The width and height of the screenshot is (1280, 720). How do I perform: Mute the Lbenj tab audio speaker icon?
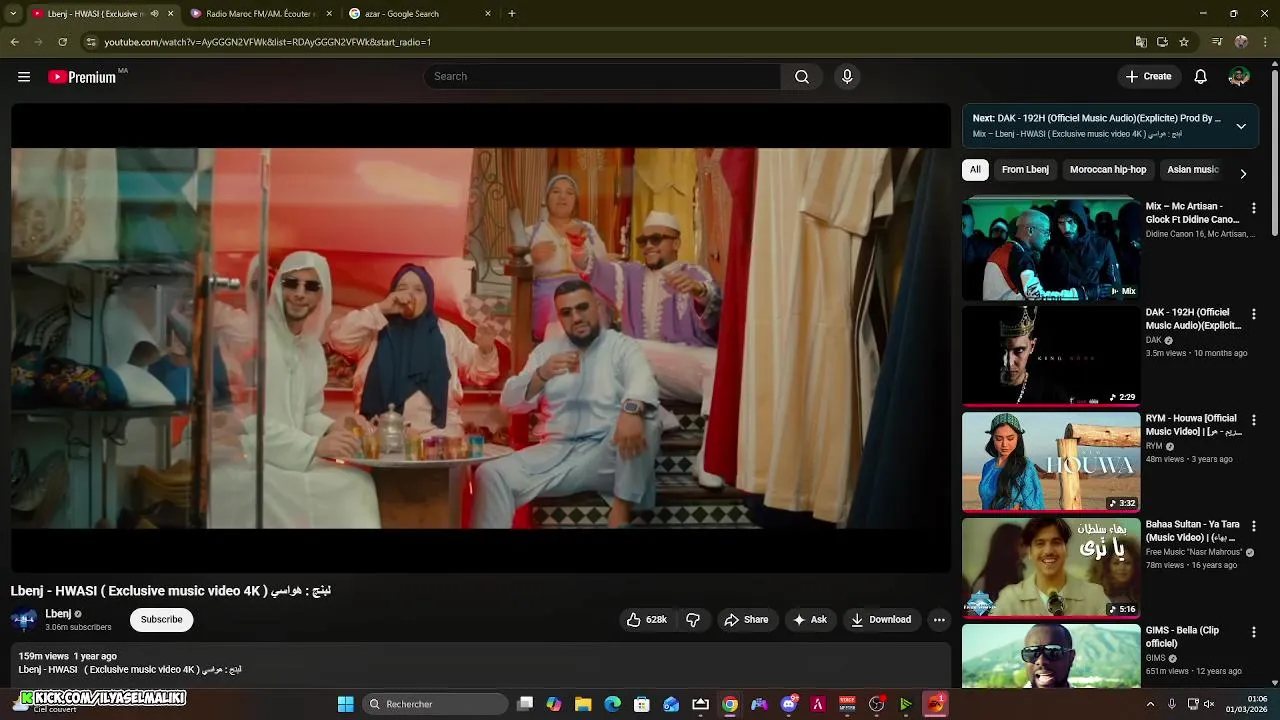coord(154,14)
